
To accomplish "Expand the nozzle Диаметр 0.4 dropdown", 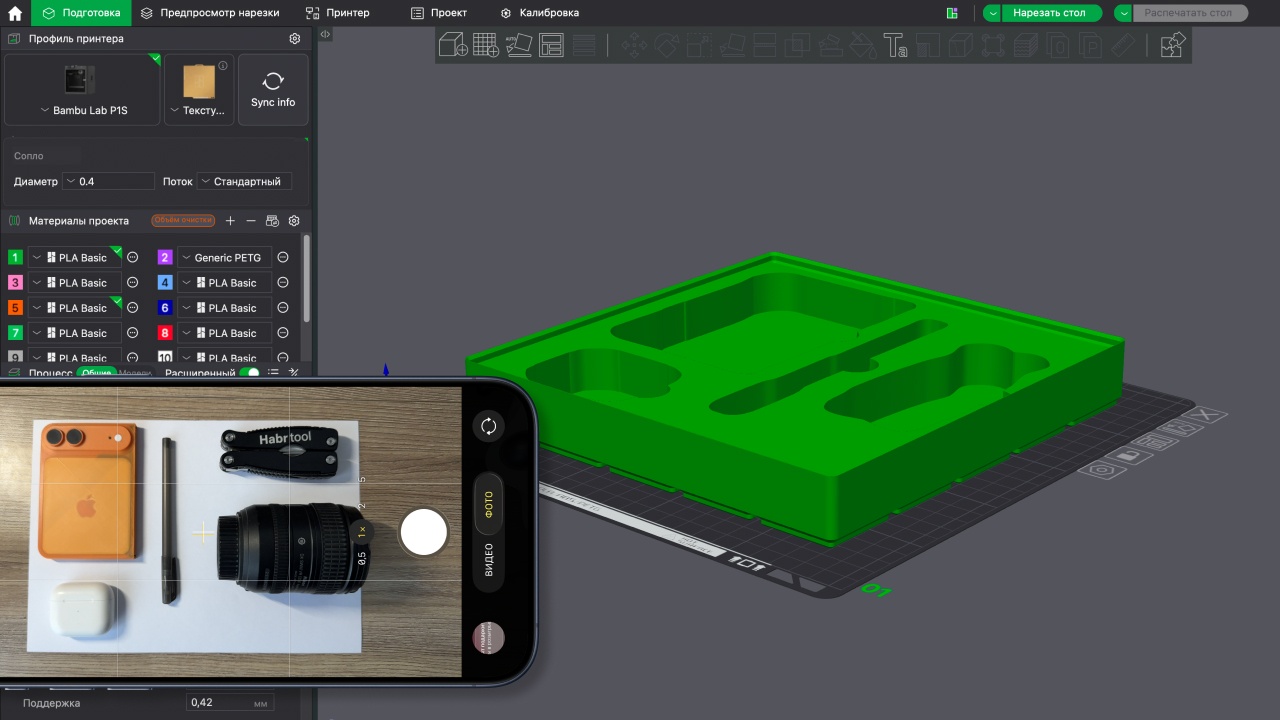I will [108, 182].
